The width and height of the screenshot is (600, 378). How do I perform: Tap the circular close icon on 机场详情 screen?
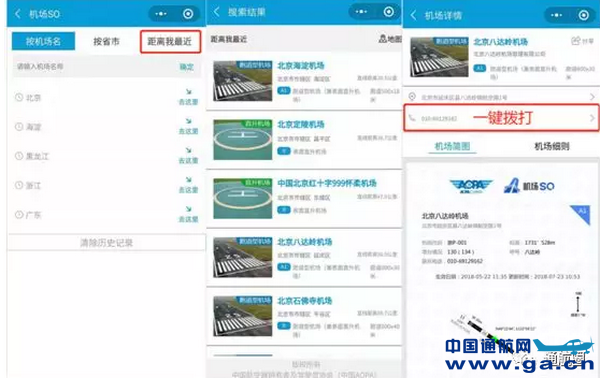(x=583, y=15)
